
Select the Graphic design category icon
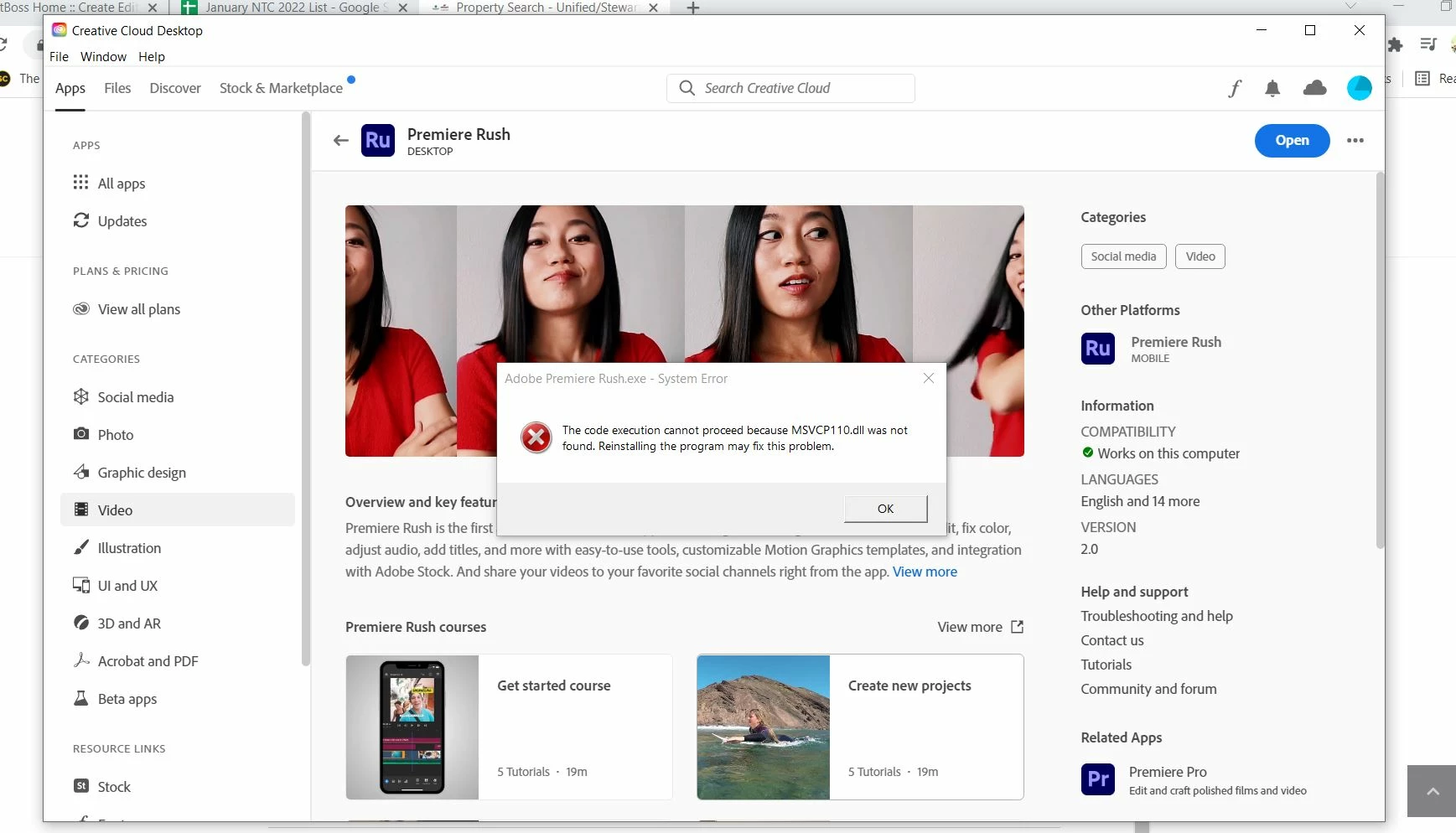coord(80,472)
